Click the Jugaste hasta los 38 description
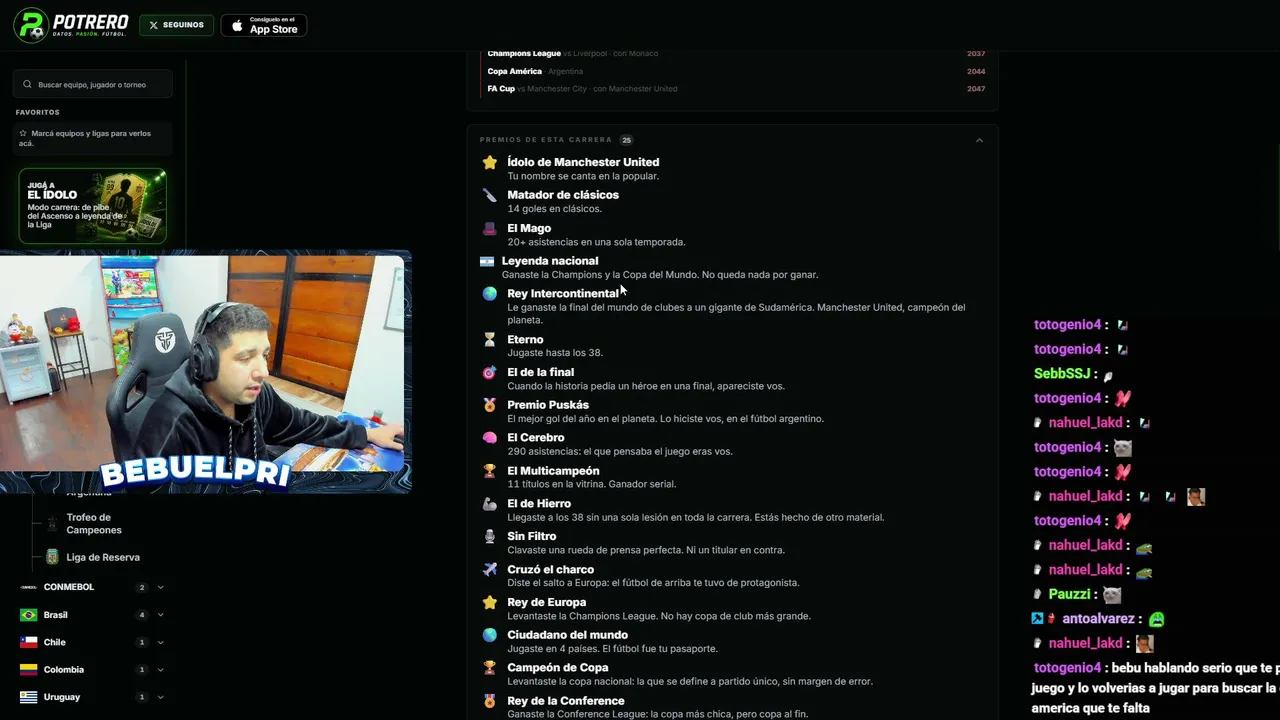The height and width of the screenshot is (720, 1280). coord(555,353)
